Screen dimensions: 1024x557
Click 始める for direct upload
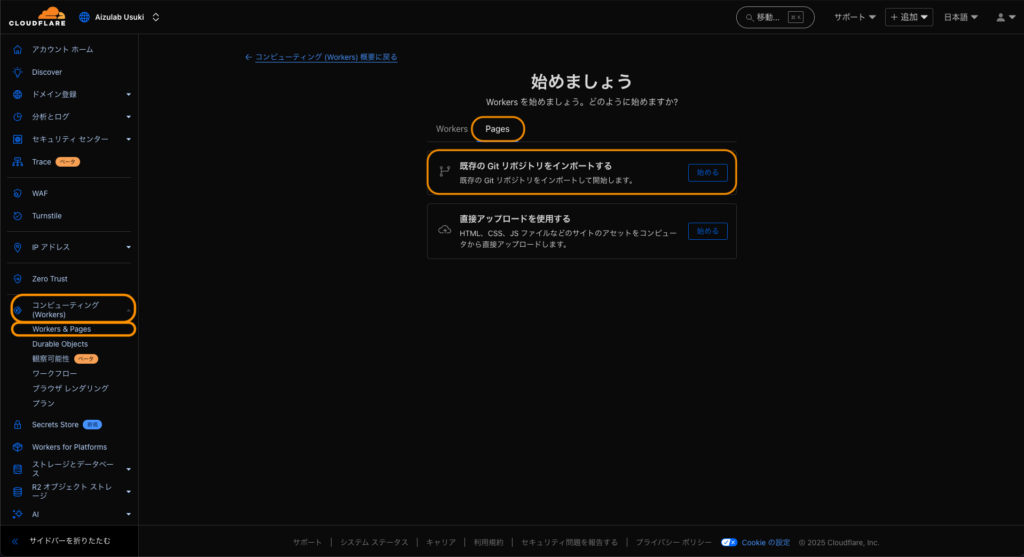[707, 231]
